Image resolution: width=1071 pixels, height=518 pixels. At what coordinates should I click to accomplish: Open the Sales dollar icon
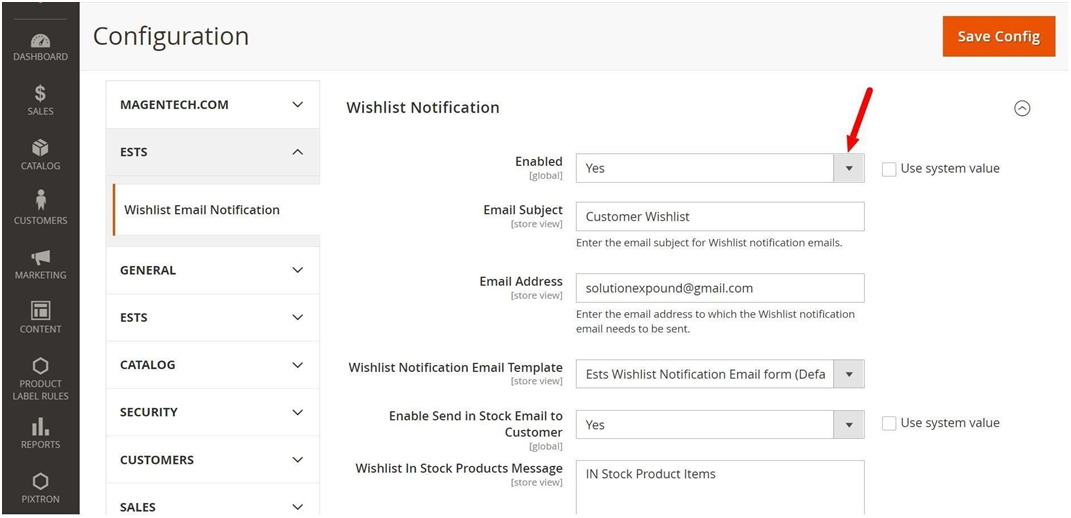point(40,93)
